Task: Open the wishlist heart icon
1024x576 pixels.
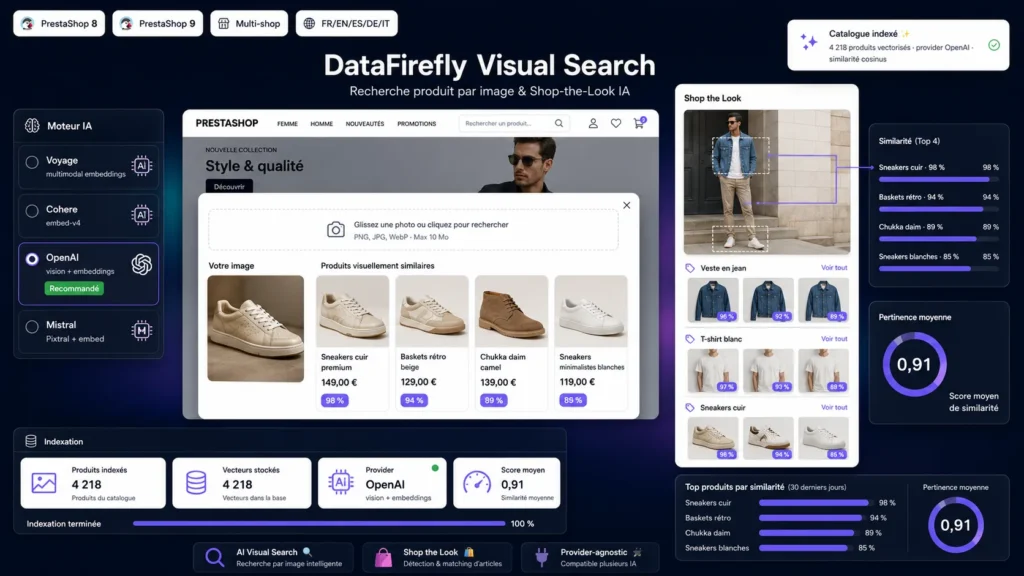Action: pos(616,123)
